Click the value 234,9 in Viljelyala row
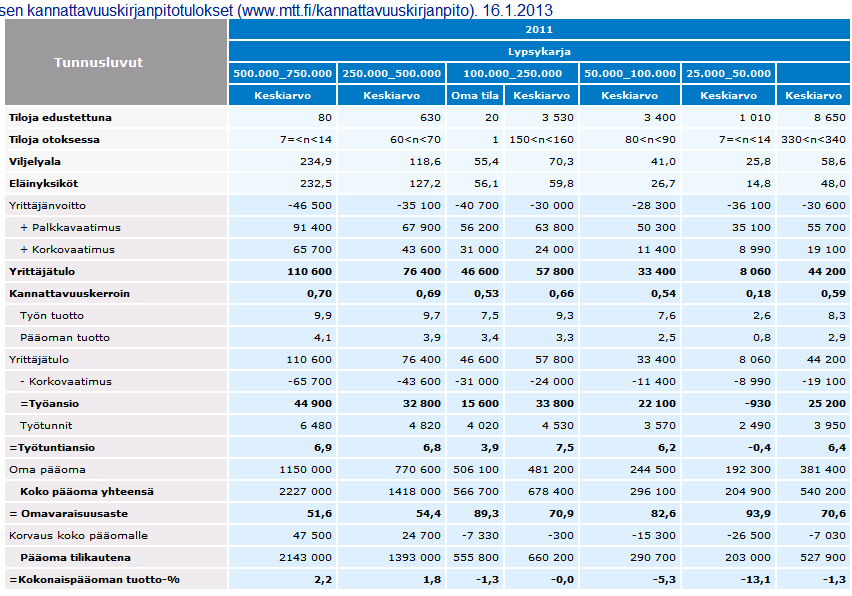 [316, 161]
